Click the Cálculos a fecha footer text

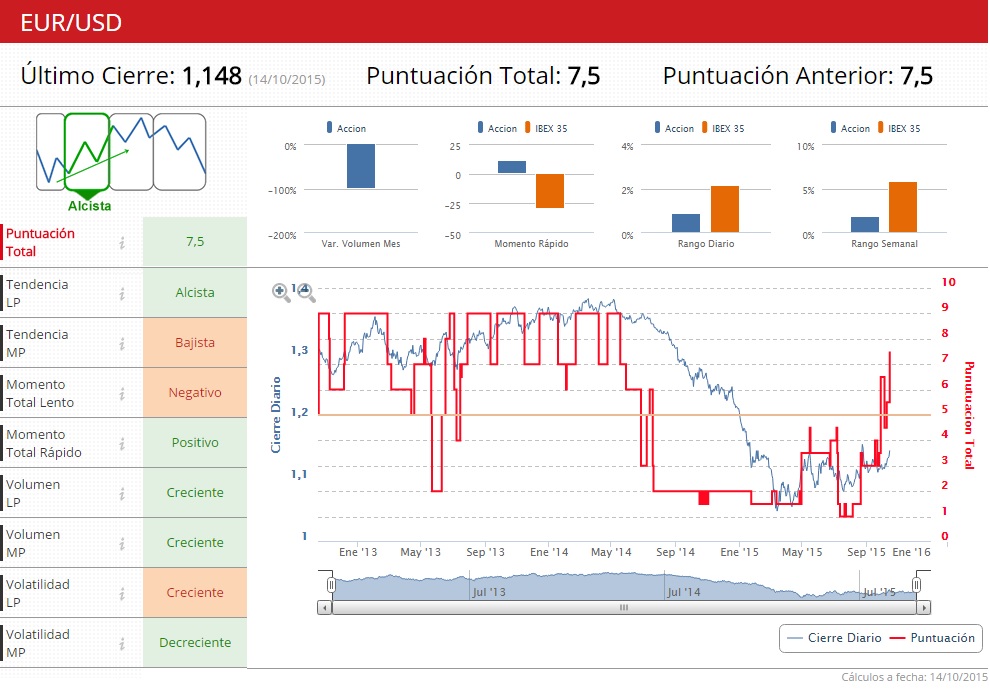coord(914,677)
